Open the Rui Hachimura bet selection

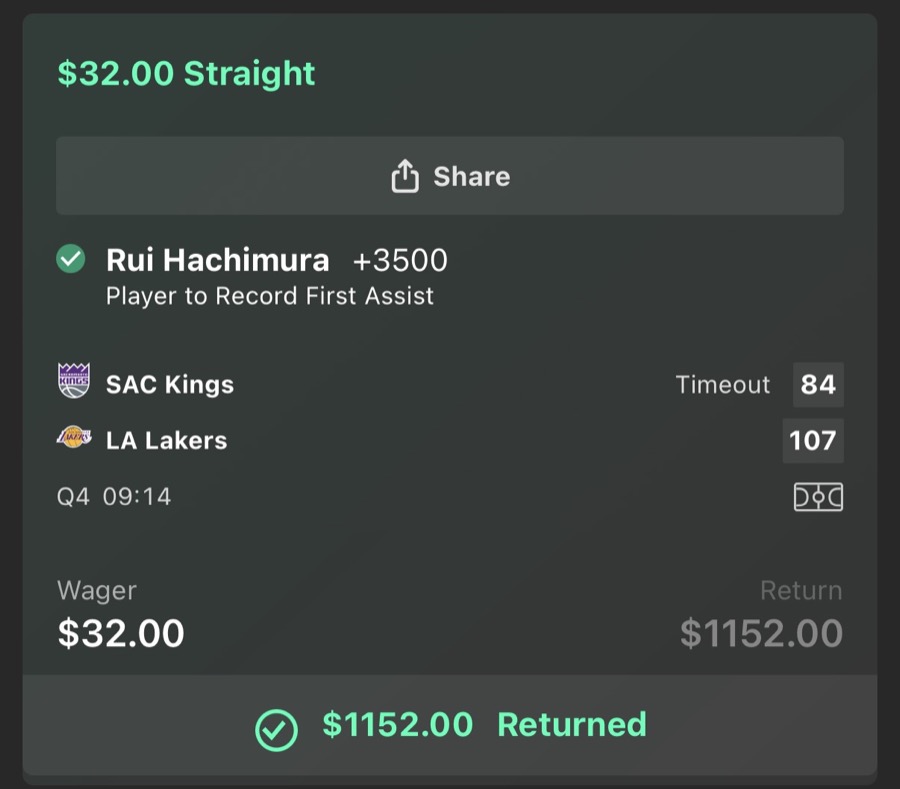(218, 260)
